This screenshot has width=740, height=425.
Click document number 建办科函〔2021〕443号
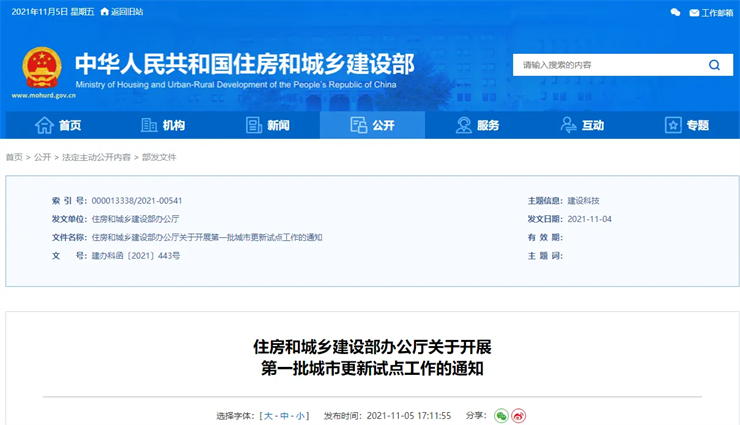click(136, 256)
